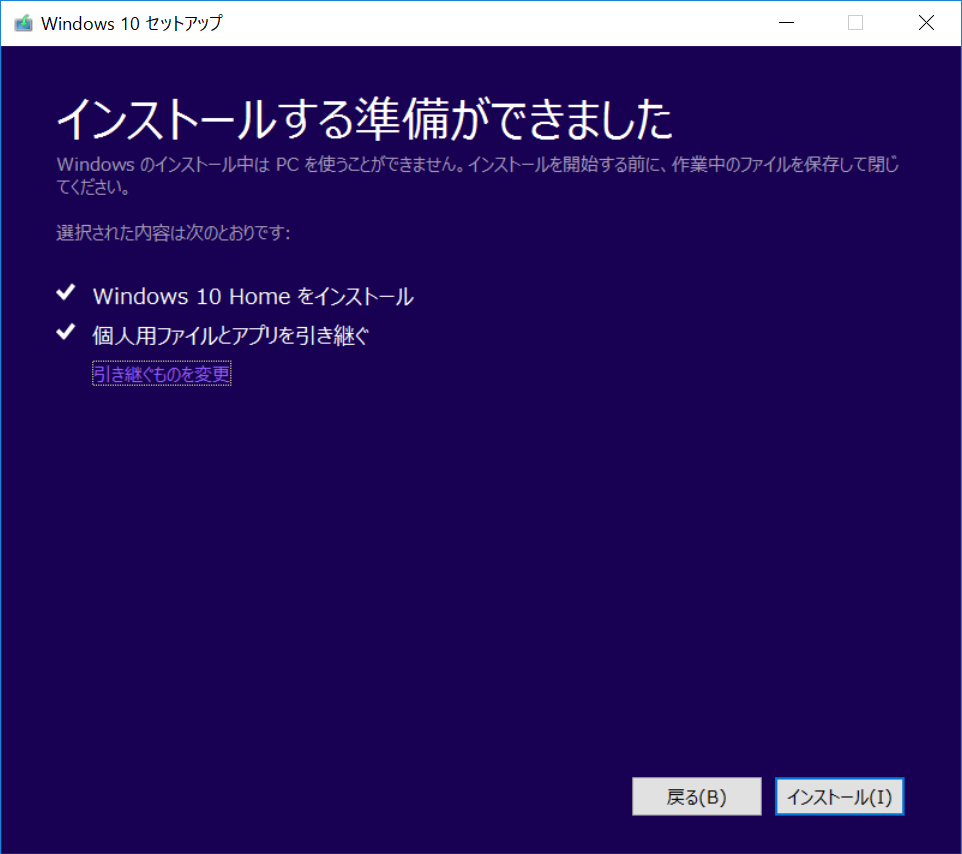The image size is (962, 854).
Task: Click the title text Windows 10 セットアップ
Action: click(131, 23)
